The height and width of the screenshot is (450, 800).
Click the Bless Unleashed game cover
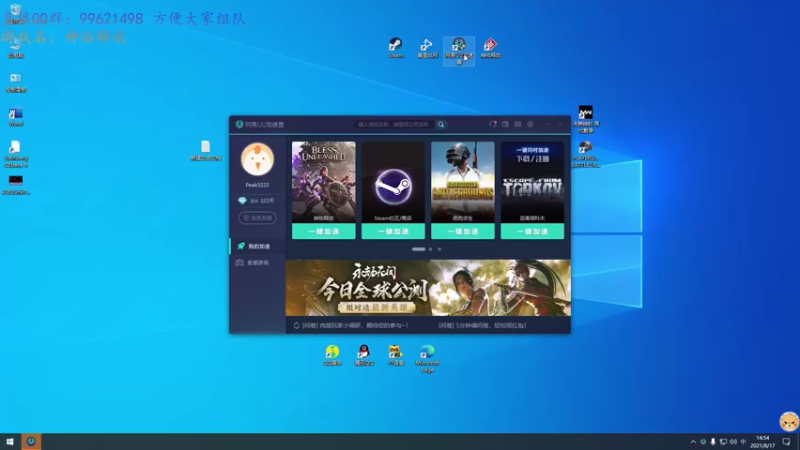click(323, 182)
